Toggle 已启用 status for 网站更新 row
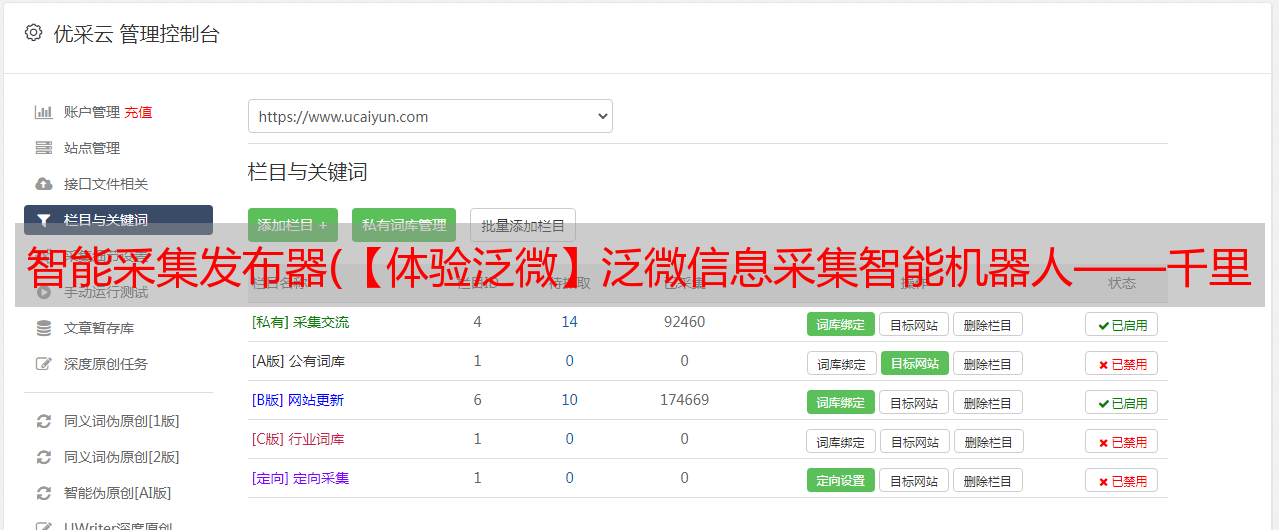The image size is (1279, 530). [x=1121, y=402]
